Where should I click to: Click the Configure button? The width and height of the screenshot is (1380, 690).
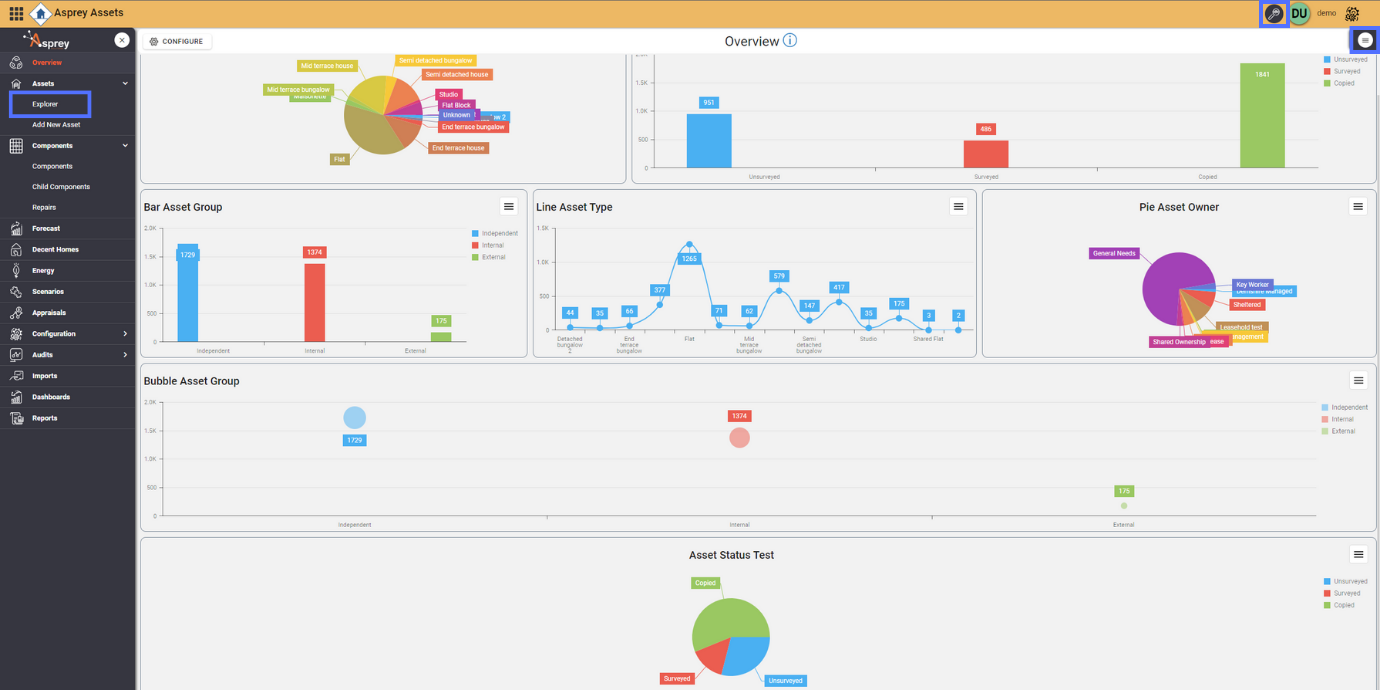point(176,41)
